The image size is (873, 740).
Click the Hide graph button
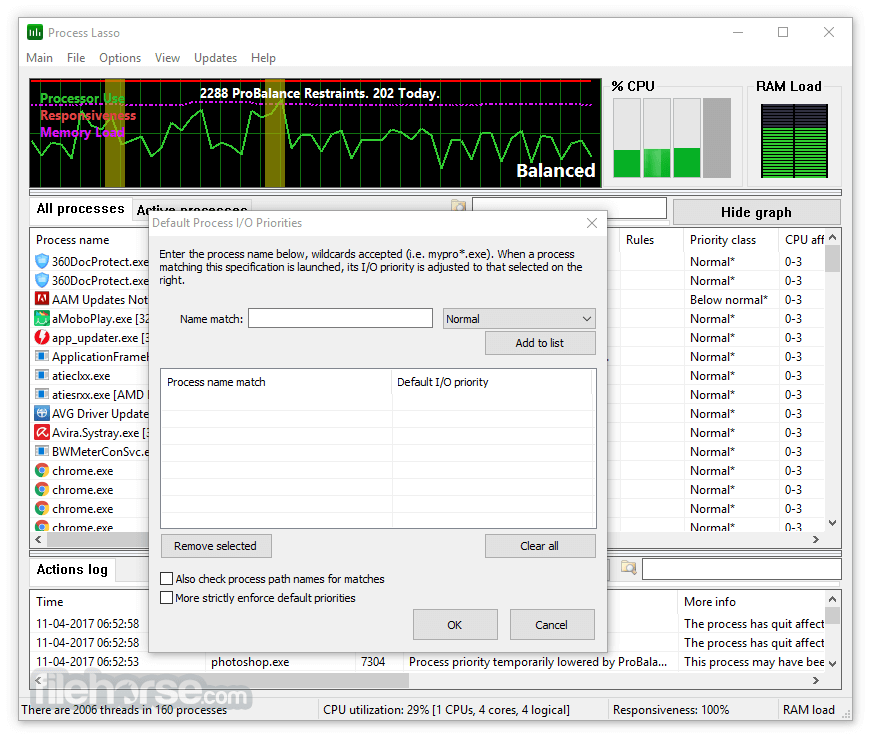[756, 212]
